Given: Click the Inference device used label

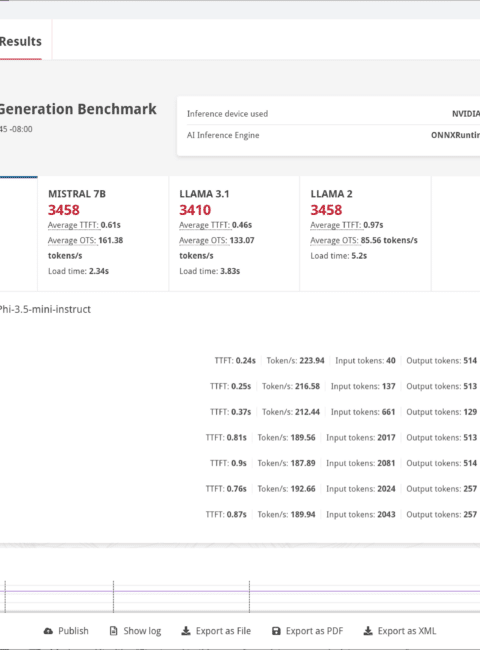Looking at the screenshot, I should coord(227,114).
